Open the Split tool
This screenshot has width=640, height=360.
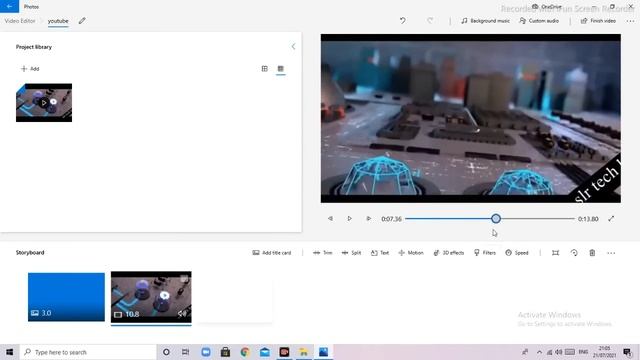351,253
